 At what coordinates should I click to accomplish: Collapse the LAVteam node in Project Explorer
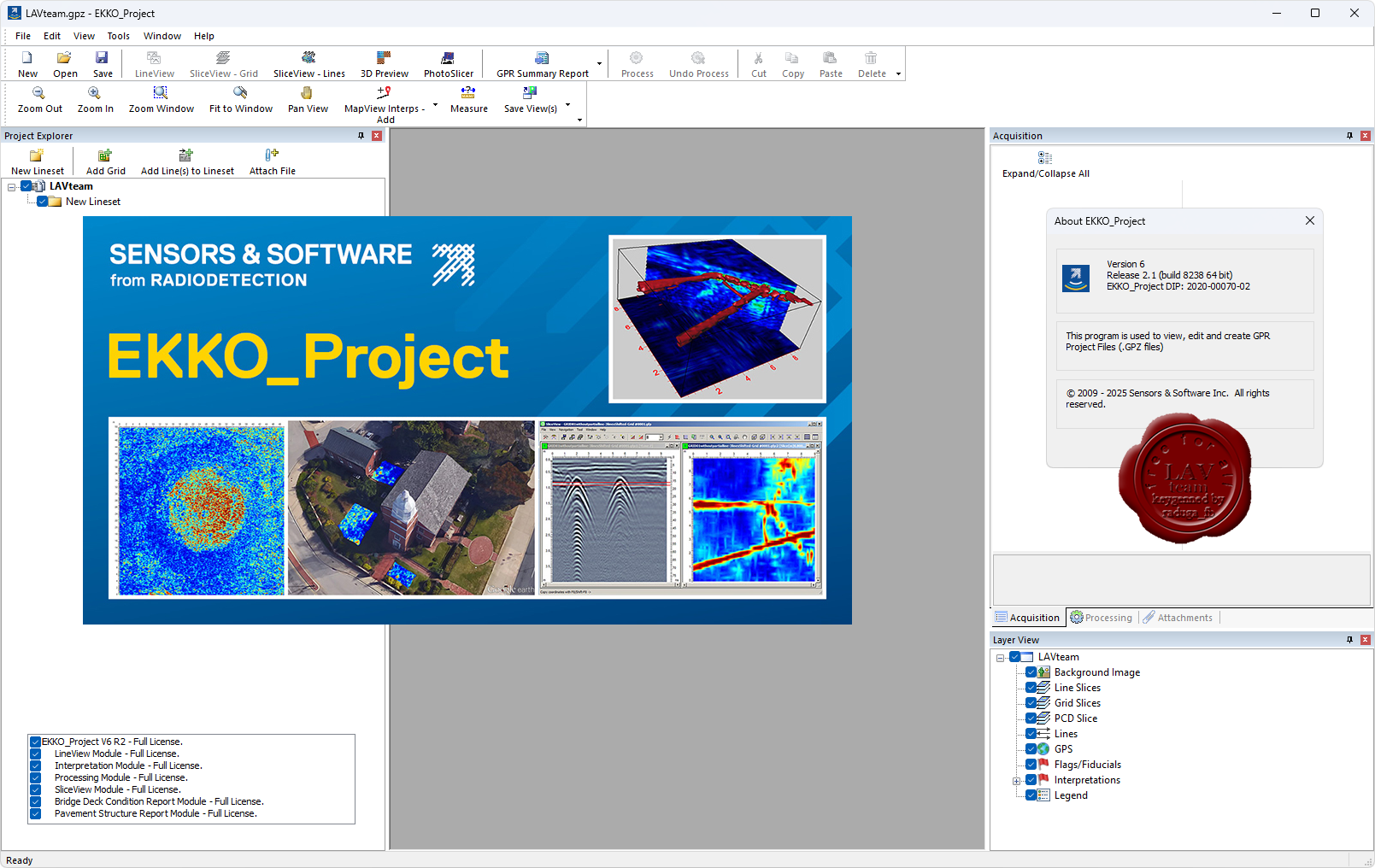point(12,187)
